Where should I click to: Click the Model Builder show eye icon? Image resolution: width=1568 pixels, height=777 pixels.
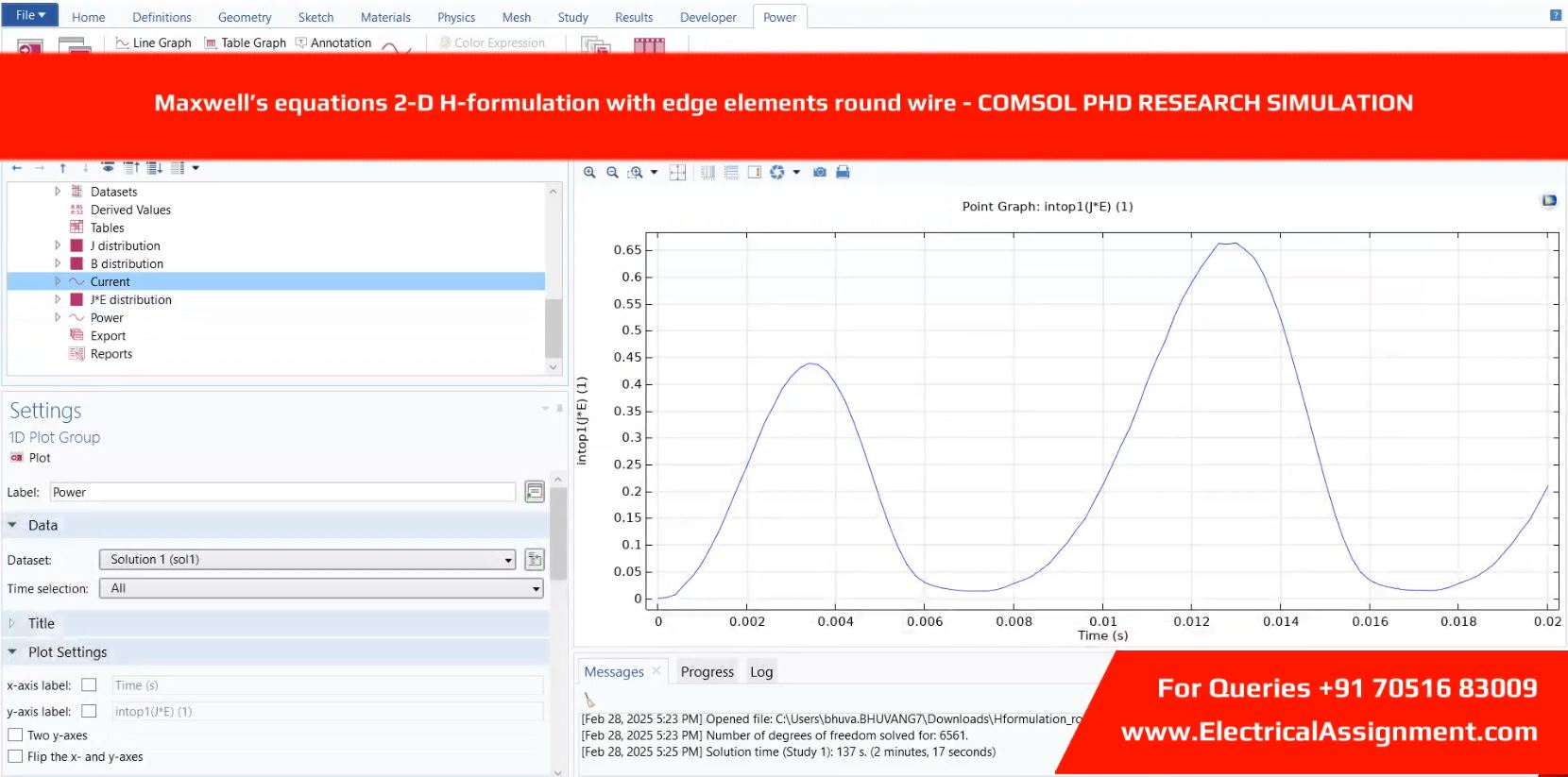coord(108,168)
